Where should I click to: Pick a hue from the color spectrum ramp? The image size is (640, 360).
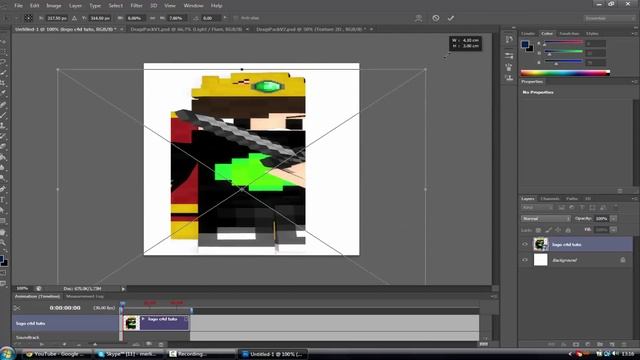(565, 73)
